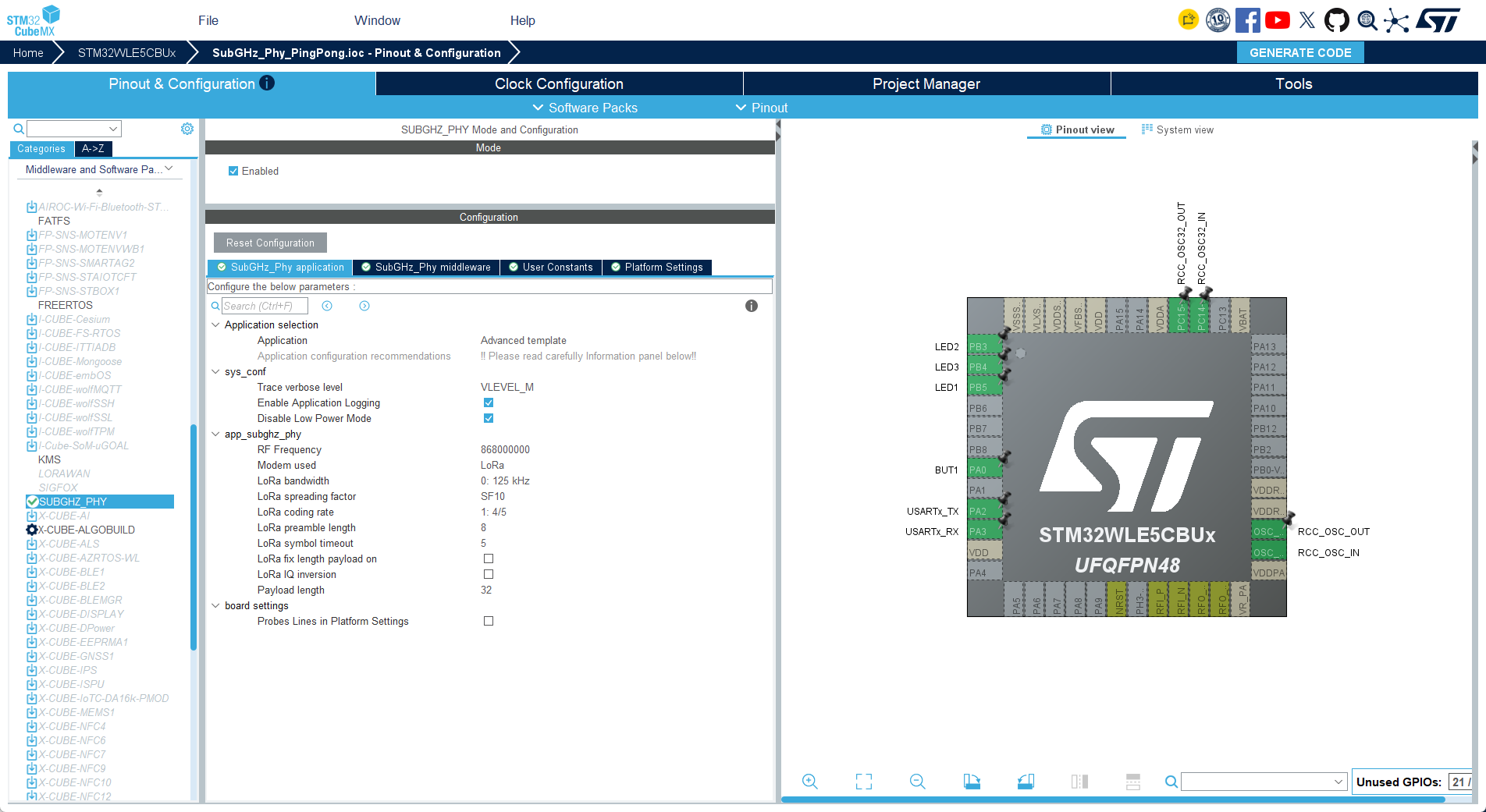Screen dimensions: 1486x812
Task: Open the Window menu
Action: coord(377,20)
